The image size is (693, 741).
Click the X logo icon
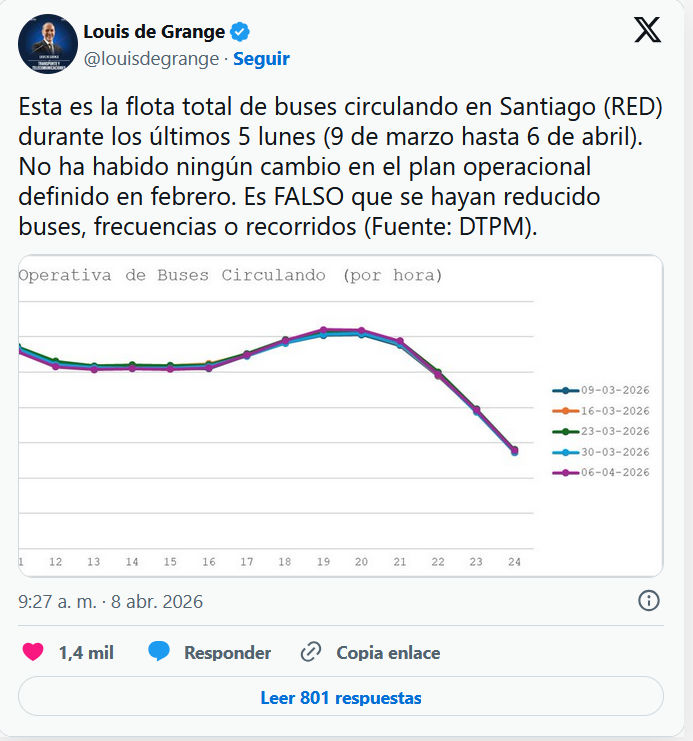tap(648, 31)
